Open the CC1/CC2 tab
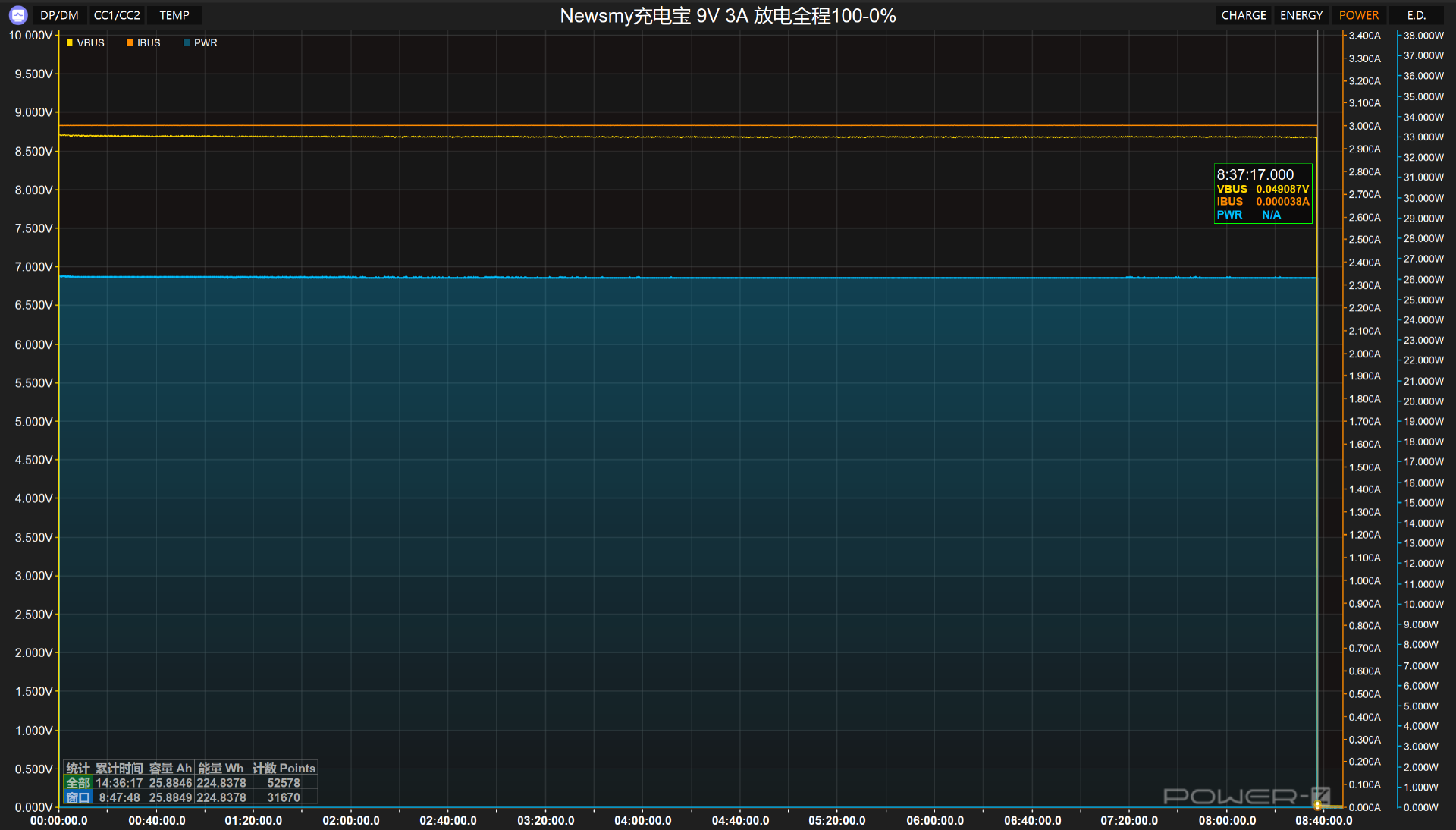 tap(117, 15)
